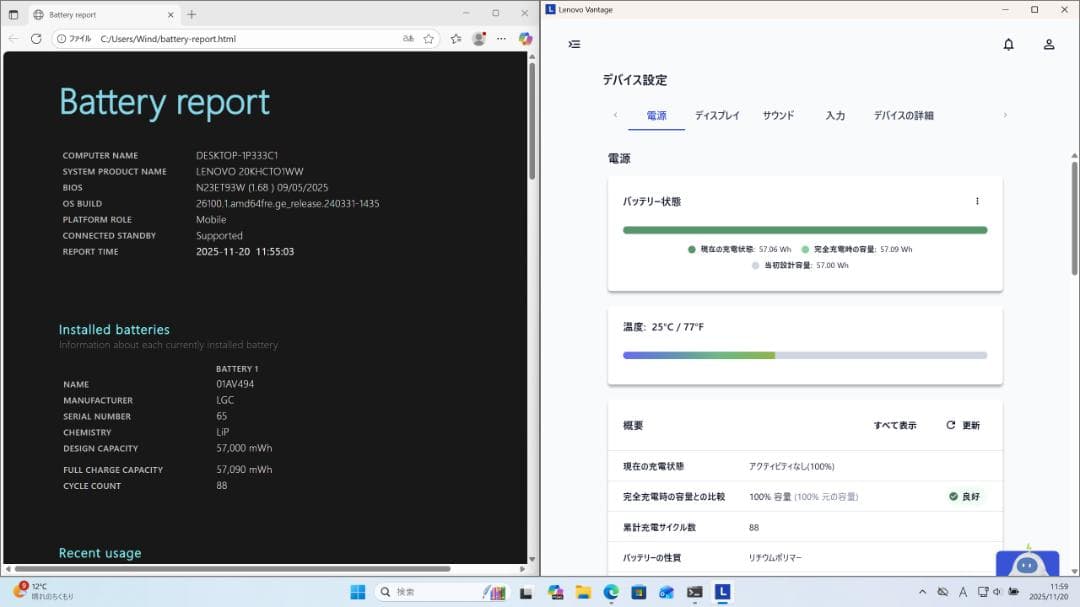1080x607 pixels.
Task: Switch to the ディスプレイ tab
Action: click(719, 115)
